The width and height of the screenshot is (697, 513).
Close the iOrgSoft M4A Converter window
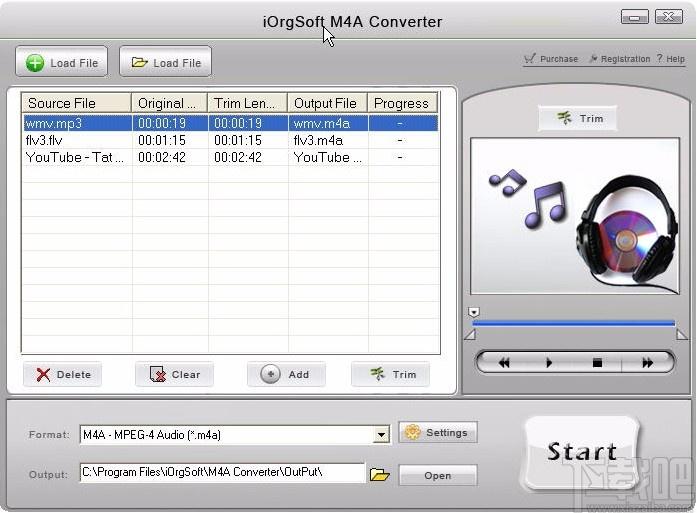tap(669, 17)
